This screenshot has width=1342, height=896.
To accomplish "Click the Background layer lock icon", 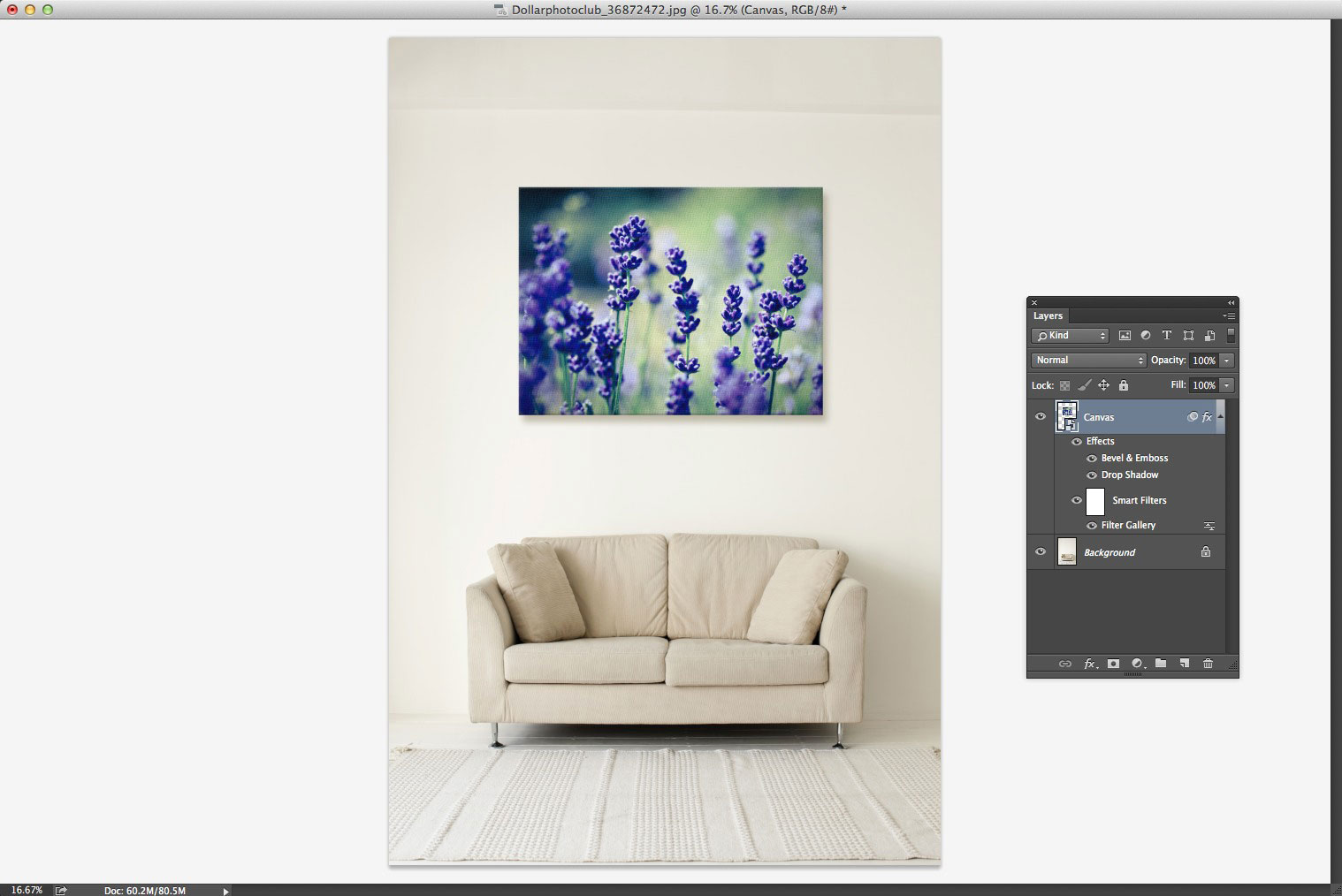I will [1206, 552].
